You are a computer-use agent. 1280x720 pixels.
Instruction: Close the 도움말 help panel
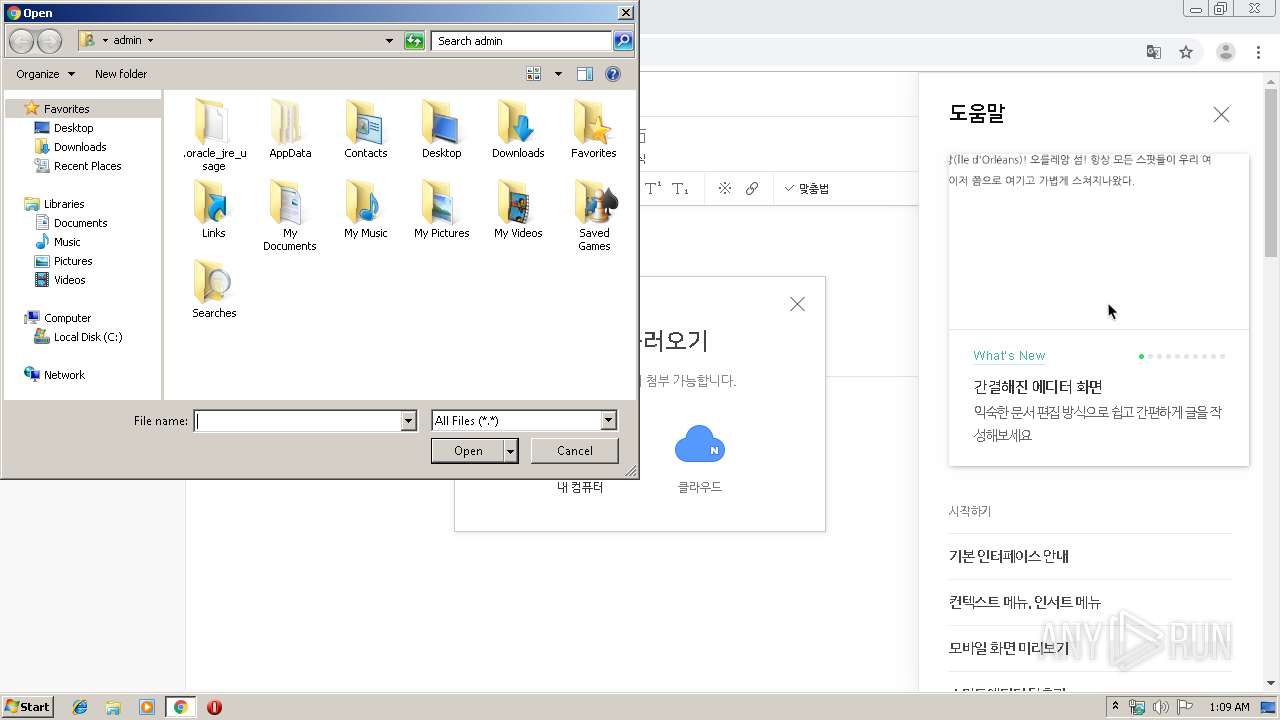tap(1221, 115)
